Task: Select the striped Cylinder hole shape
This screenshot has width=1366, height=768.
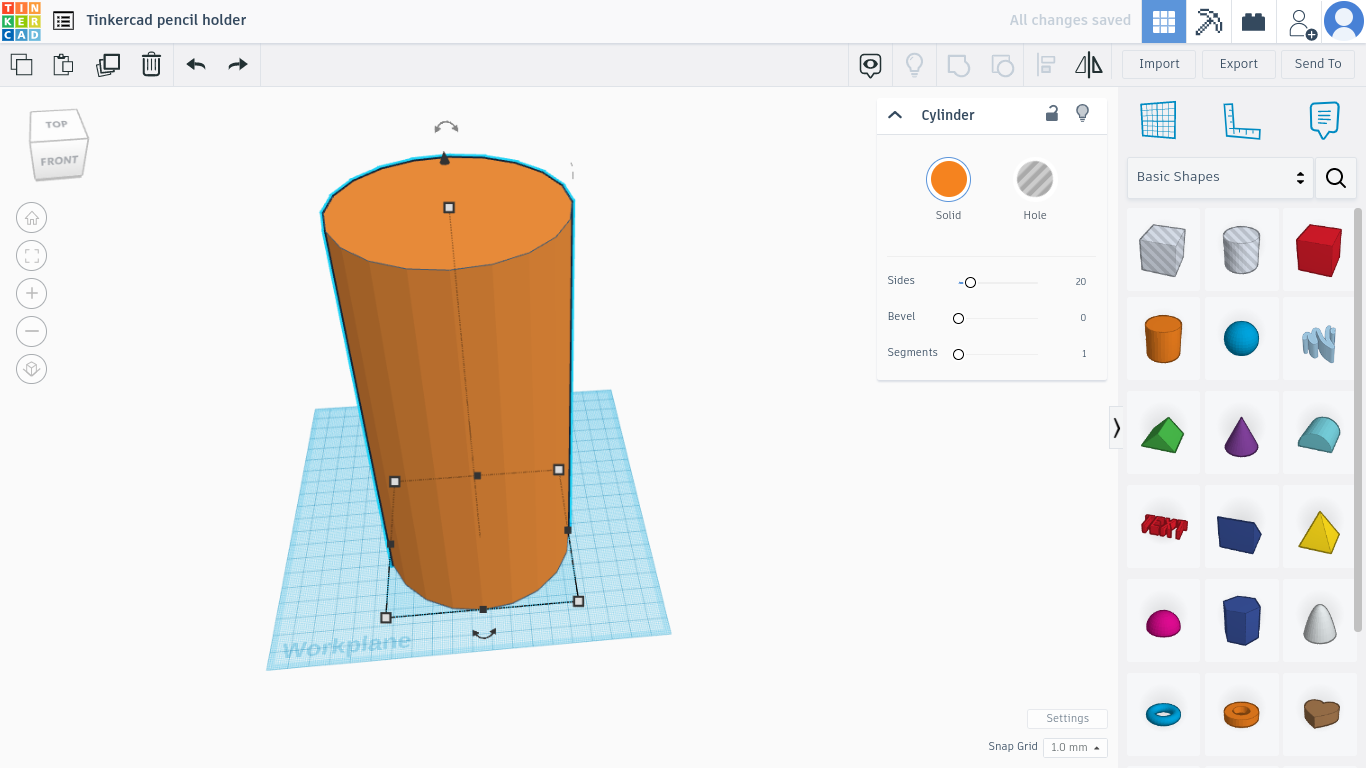Action: 1241,250
